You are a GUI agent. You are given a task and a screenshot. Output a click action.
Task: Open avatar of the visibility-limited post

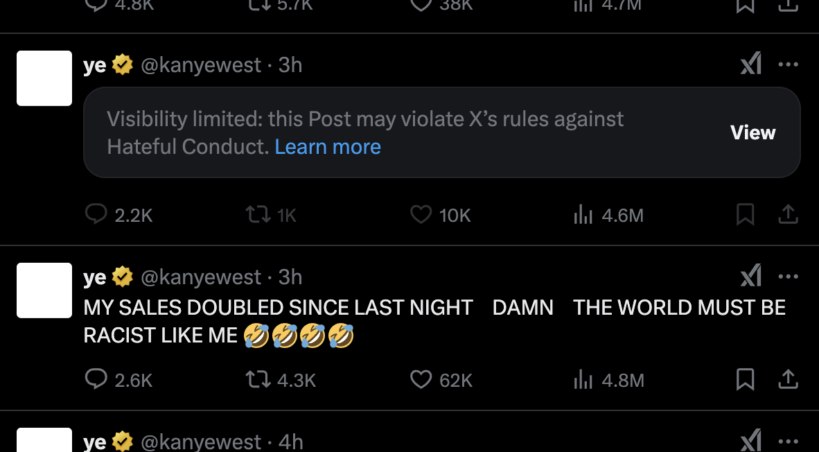(45, 78)
